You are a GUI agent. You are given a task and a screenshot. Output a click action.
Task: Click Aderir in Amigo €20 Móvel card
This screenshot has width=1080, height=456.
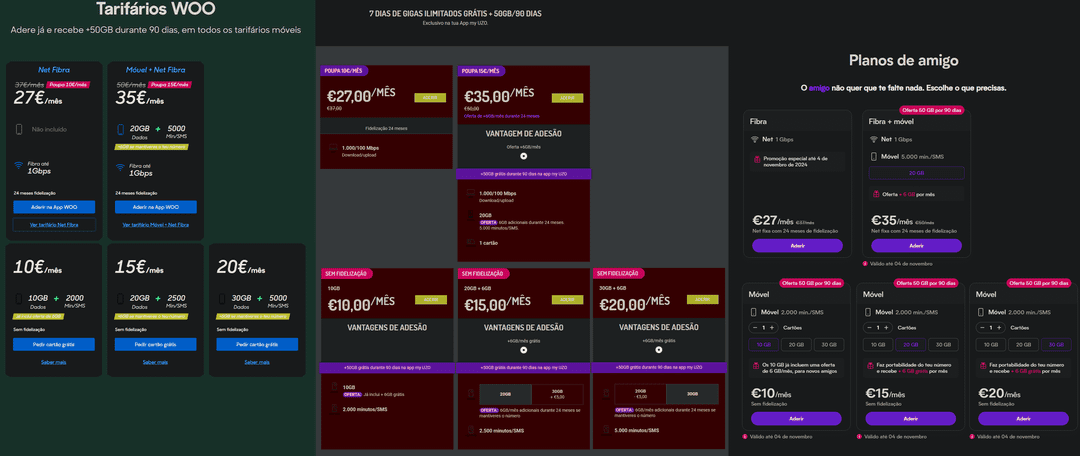[1023, 418]
